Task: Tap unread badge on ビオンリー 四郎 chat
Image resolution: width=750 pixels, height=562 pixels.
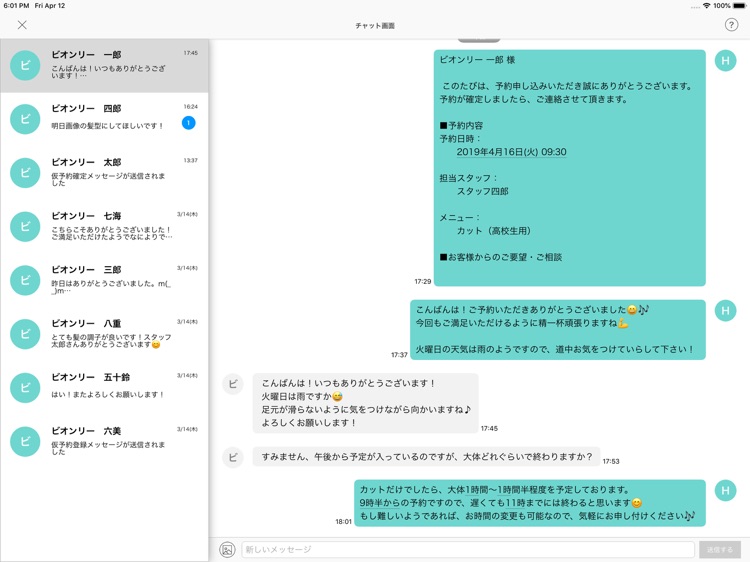Action: 188,123
